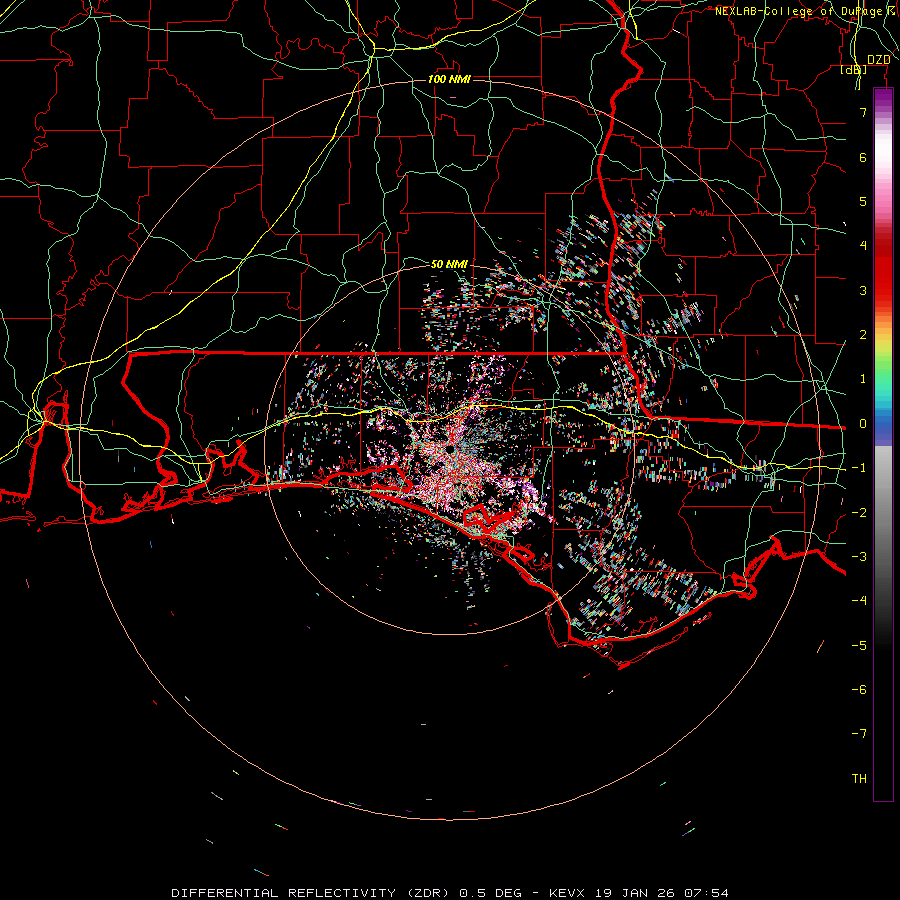Click the '0' value on the dB scale

point(863,424)
